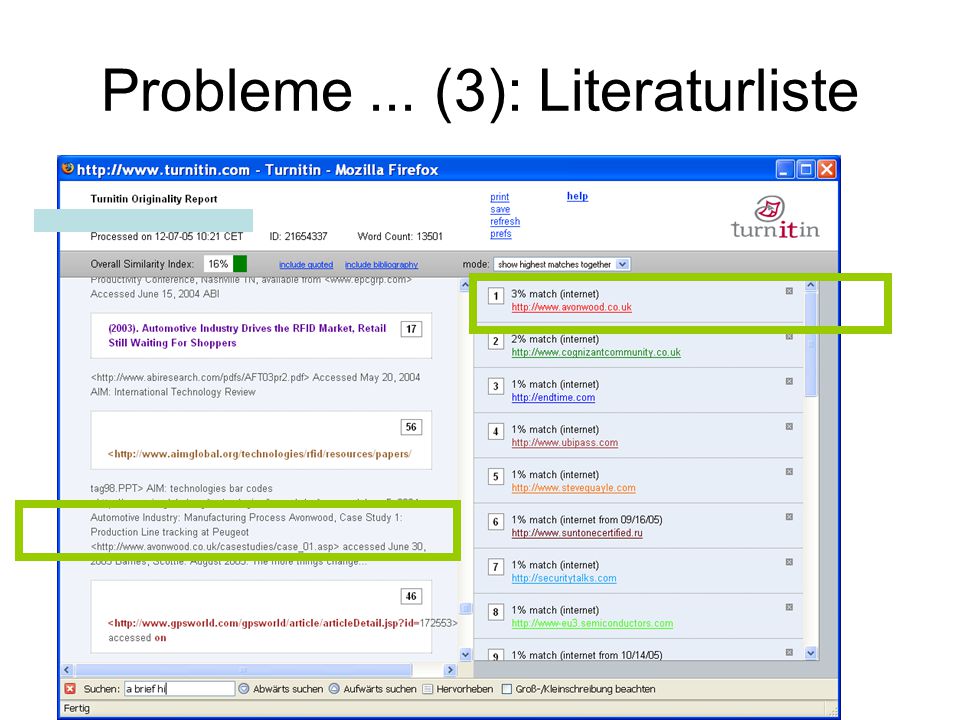Open the http://www.ubipass.com source link

point(565,443)
